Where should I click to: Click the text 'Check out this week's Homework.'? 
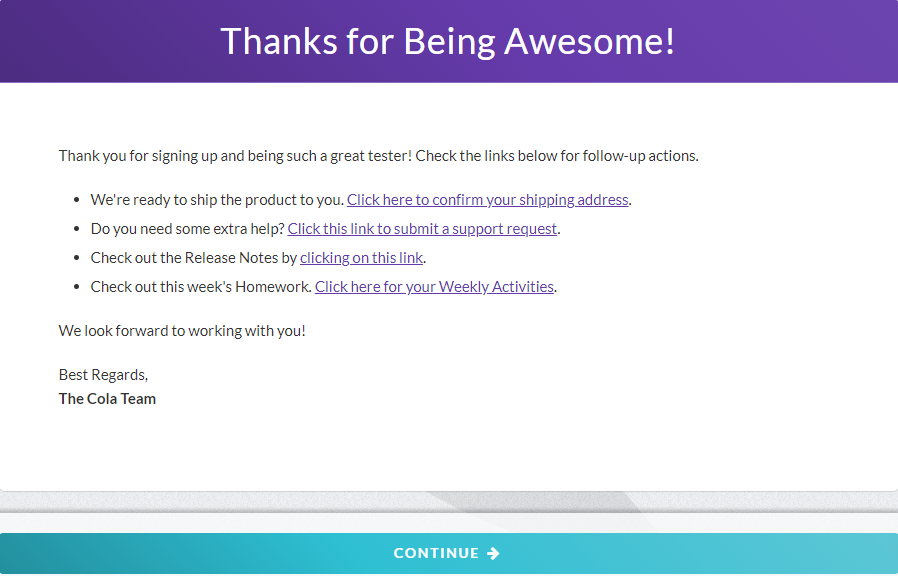point(201,286)
